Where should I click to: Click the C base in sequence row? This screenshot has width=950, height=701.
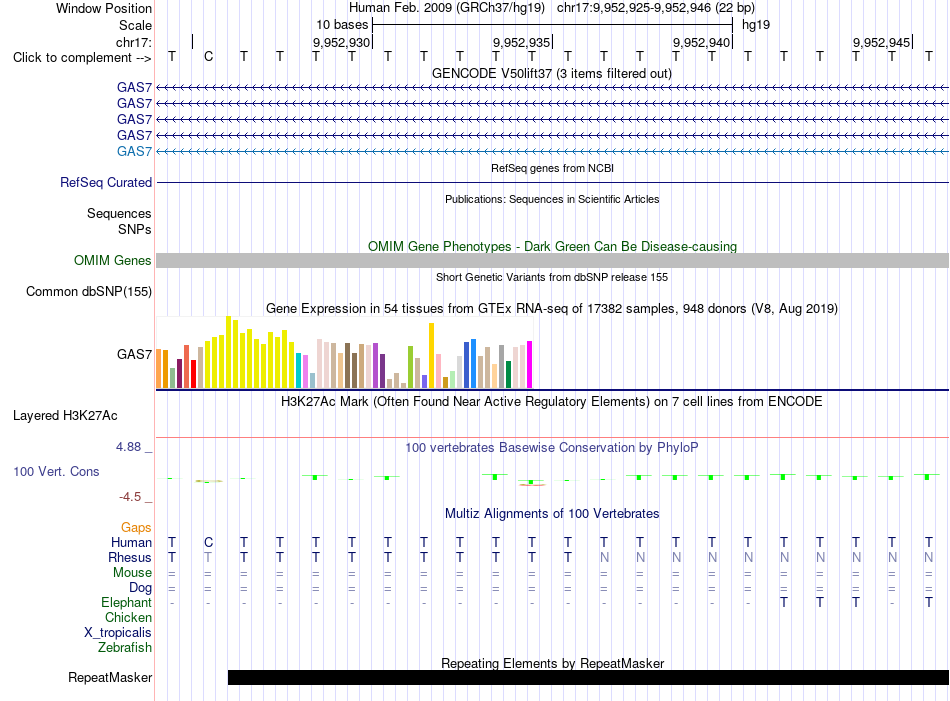pos(208,57)
